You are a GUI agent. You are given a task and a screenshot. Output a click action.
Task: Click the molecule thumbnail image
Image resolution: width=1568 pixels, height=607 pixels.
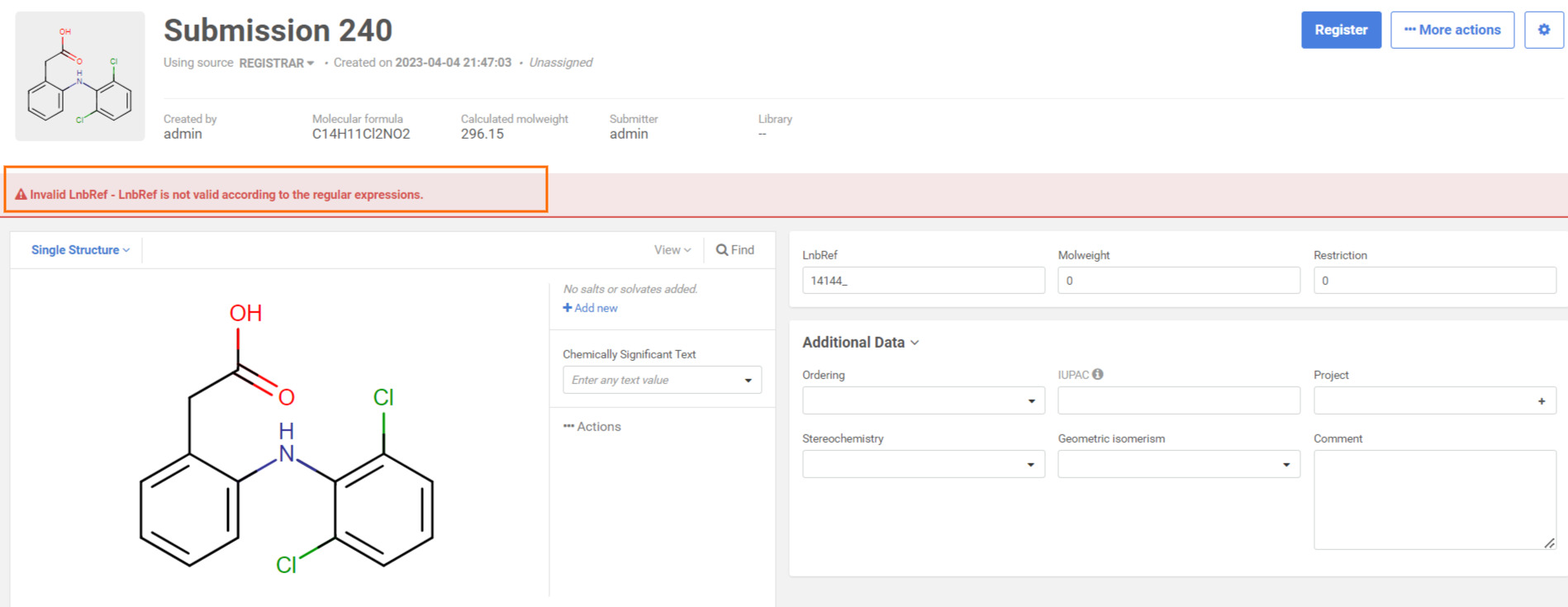point(80,76)
